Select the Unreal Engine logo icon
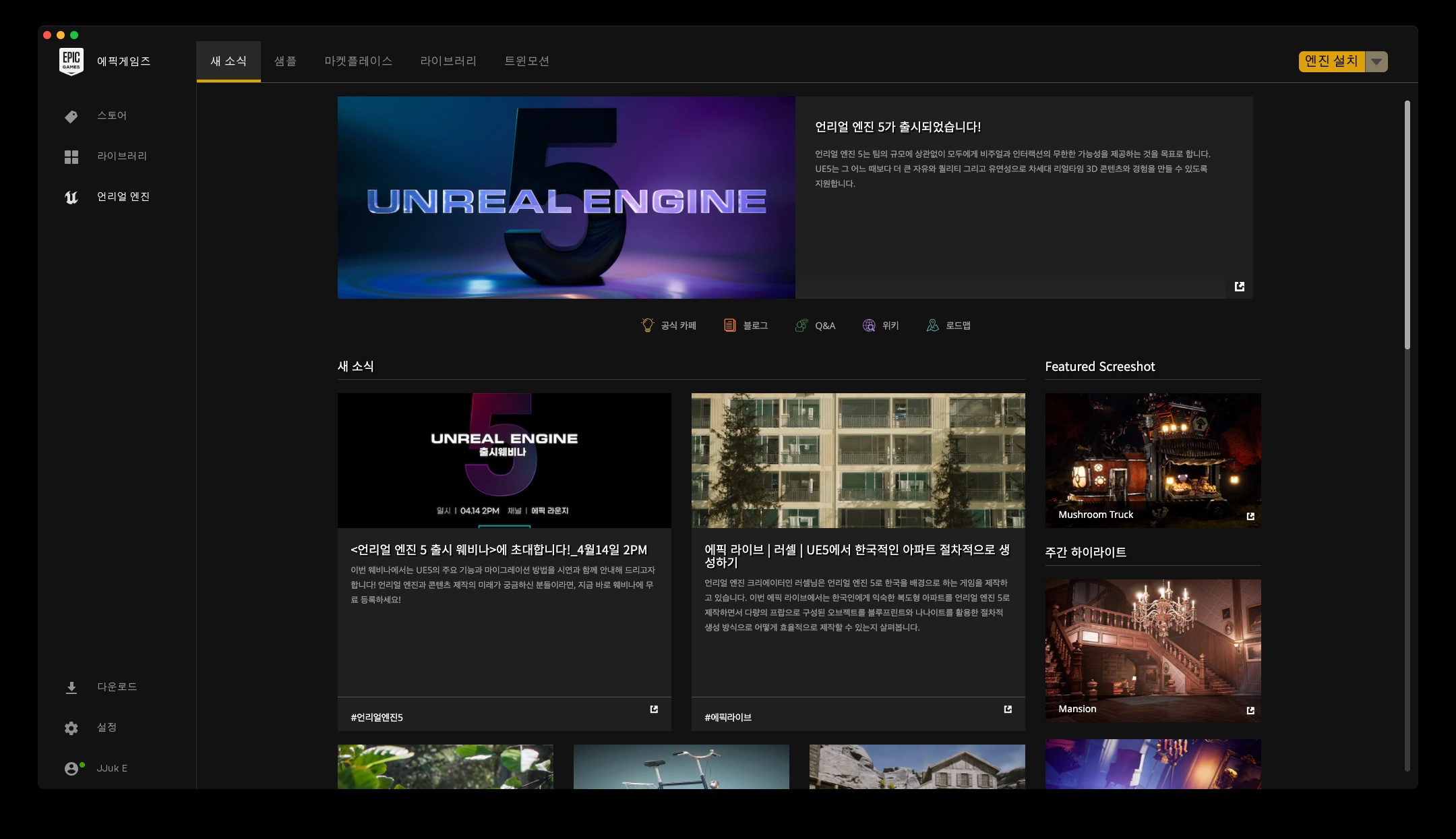 point(71,198)
